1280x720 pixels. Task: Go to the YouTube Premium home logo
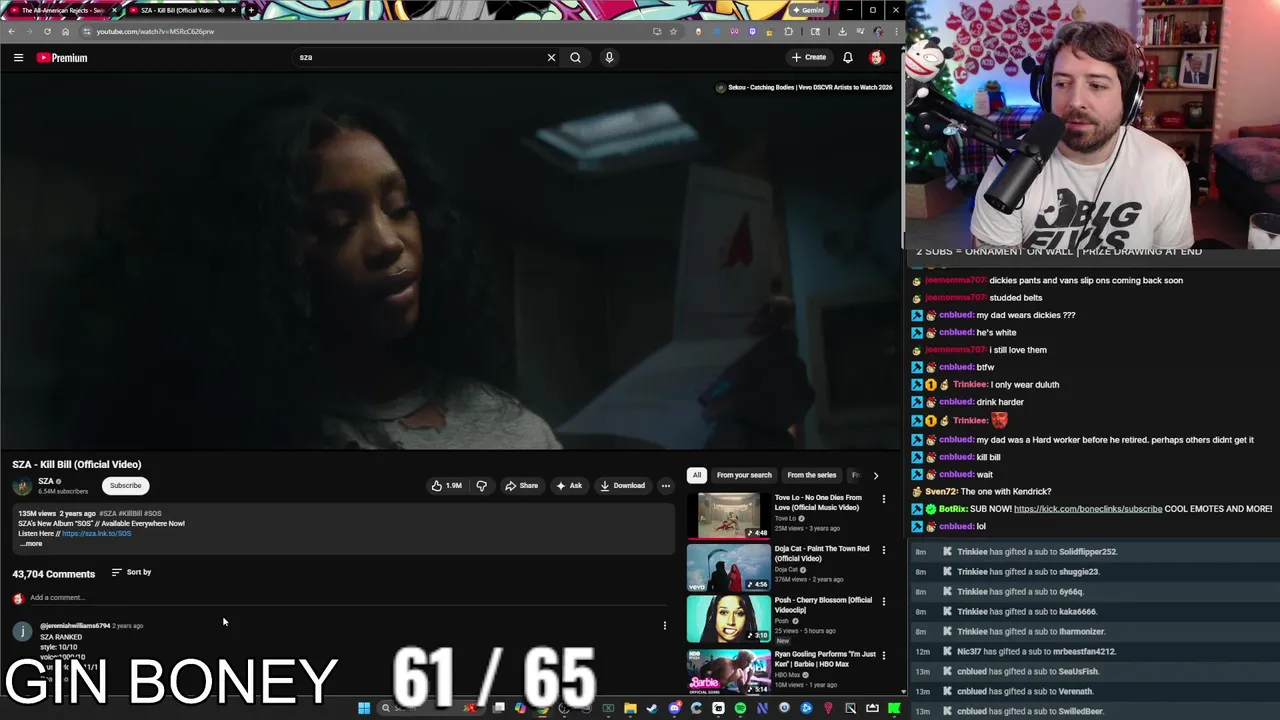pyautogui.click(x=62, y=58)
